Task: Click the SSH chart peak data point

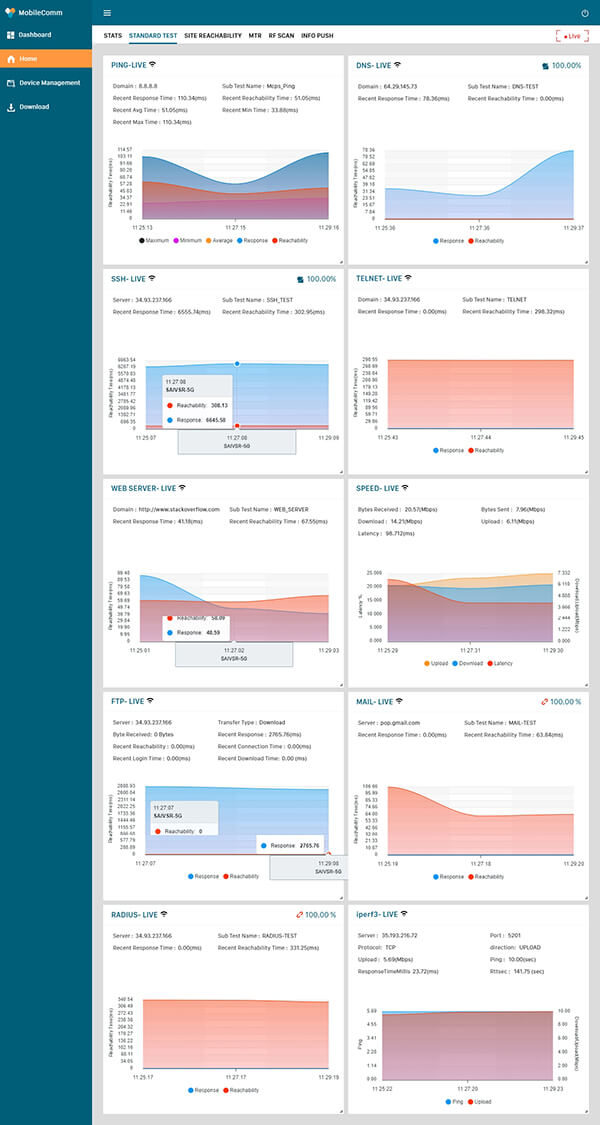Action: [x=237, y=364]
